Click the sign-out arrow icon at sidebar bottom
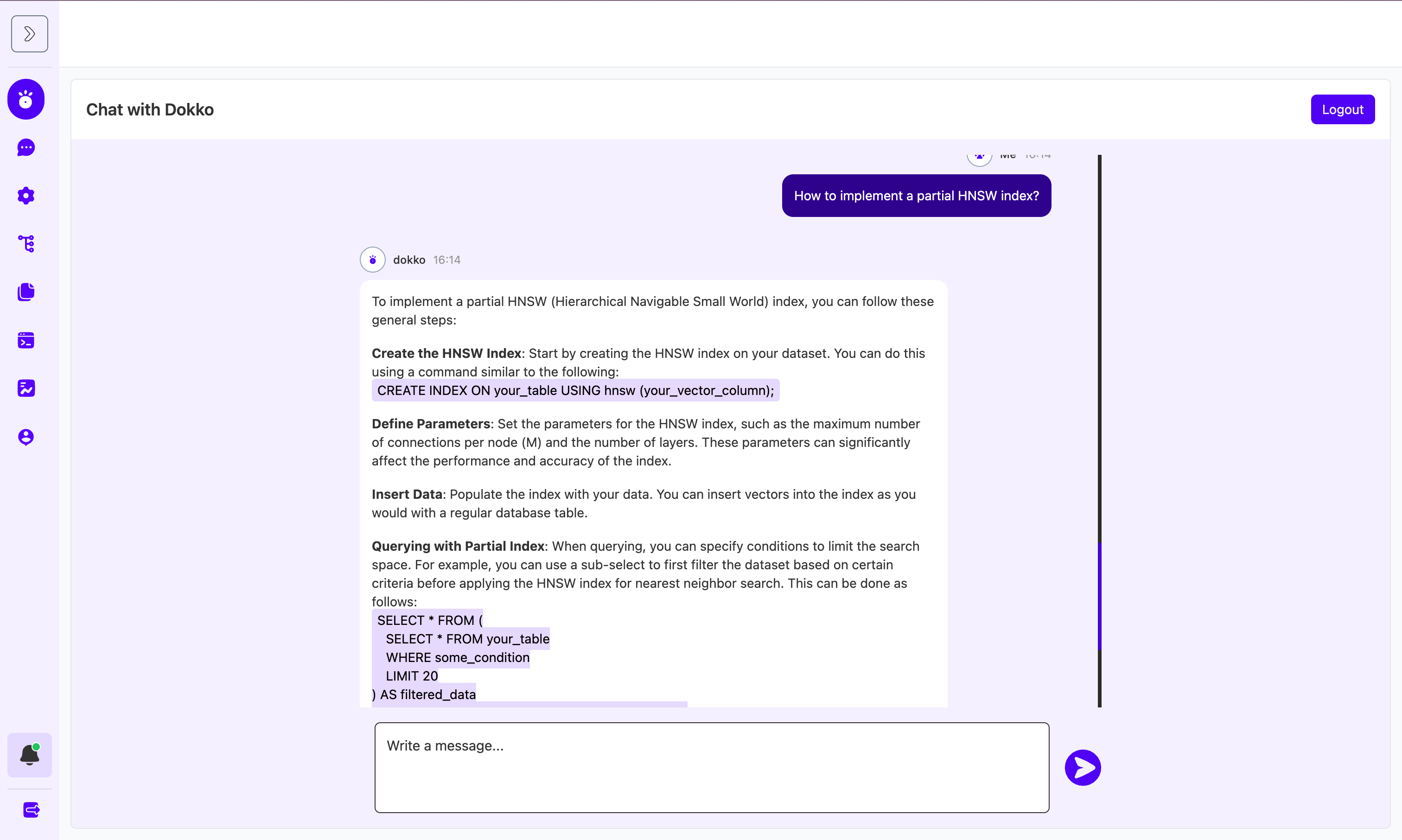This screenshot has height=840, width=1402. coord(31,810)
